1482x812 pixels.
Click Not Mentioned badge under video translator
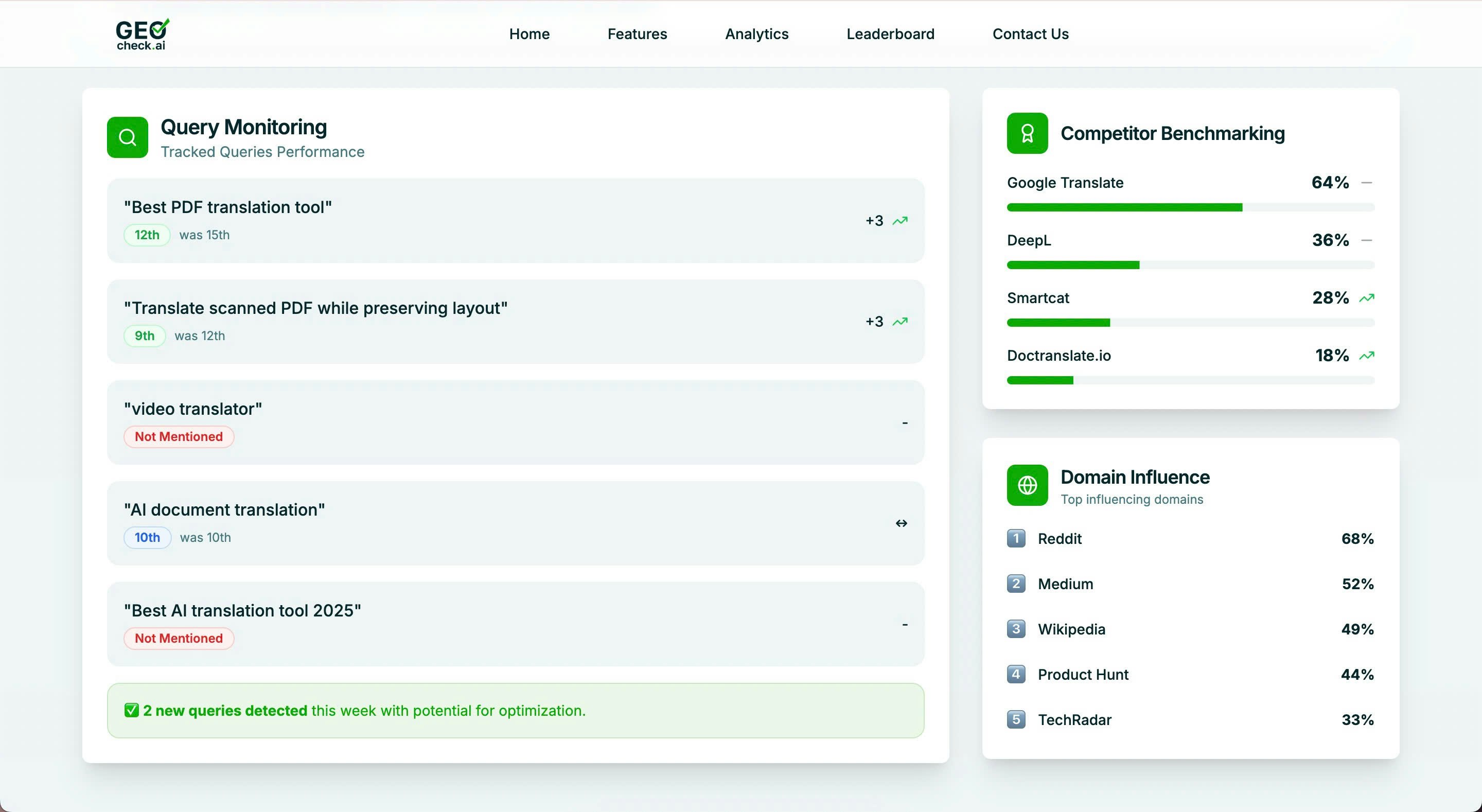(x=179, y=437)
